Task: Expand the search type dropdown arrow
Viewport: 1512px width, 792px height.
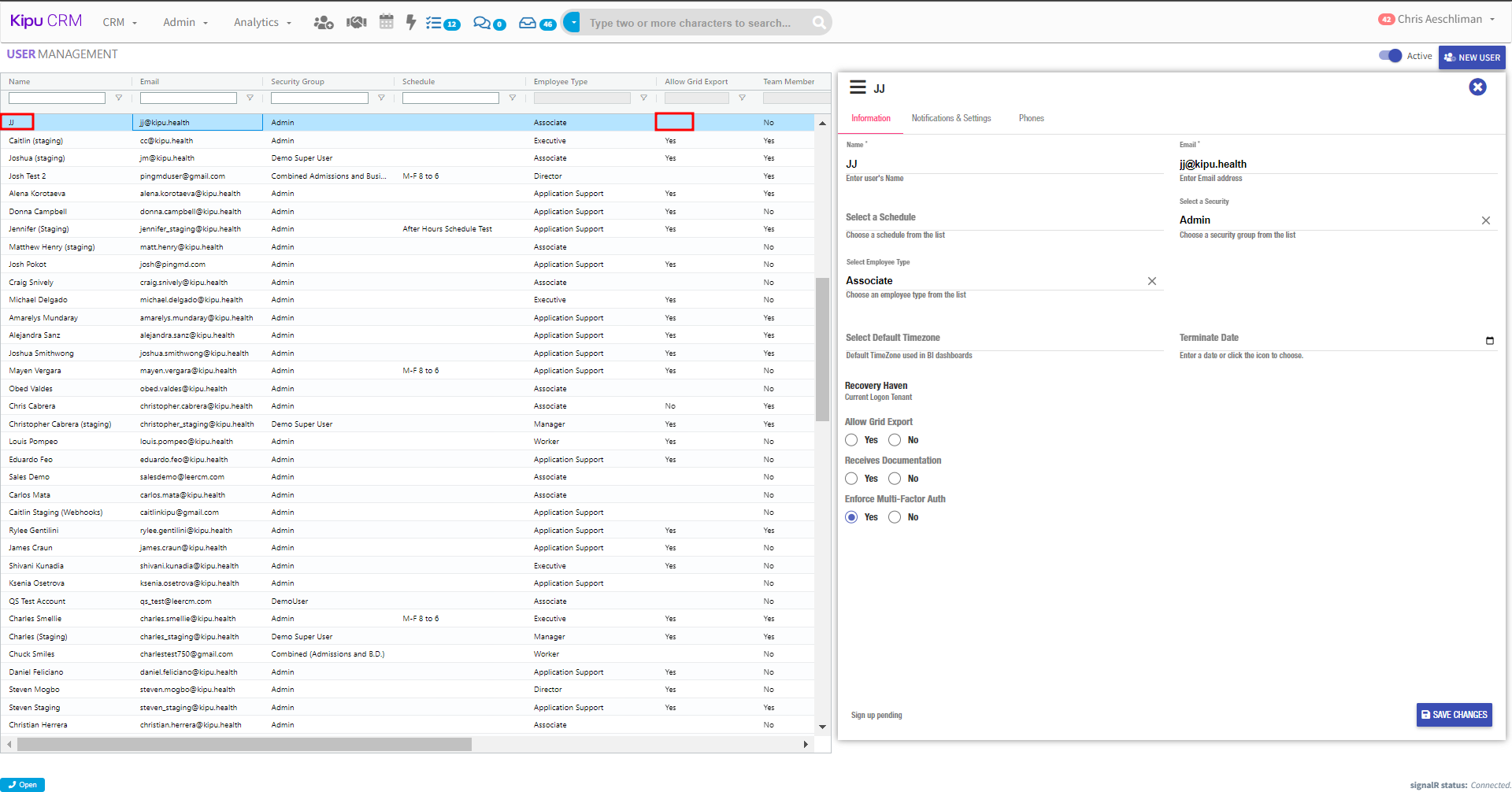Action: (x=573, y=23)
